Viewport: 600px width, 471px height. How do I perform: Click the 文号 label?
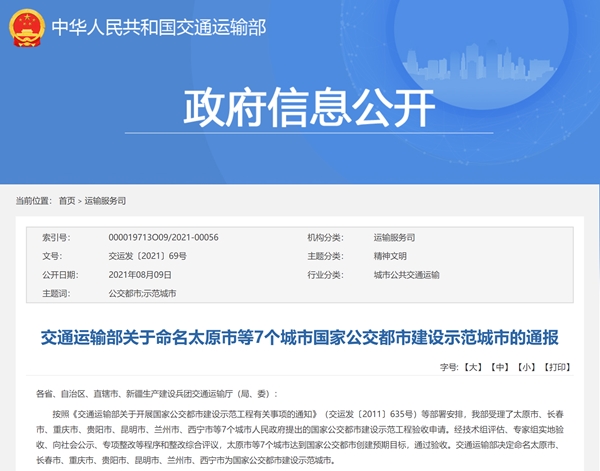pyautogui.click(x=52, y=256)
